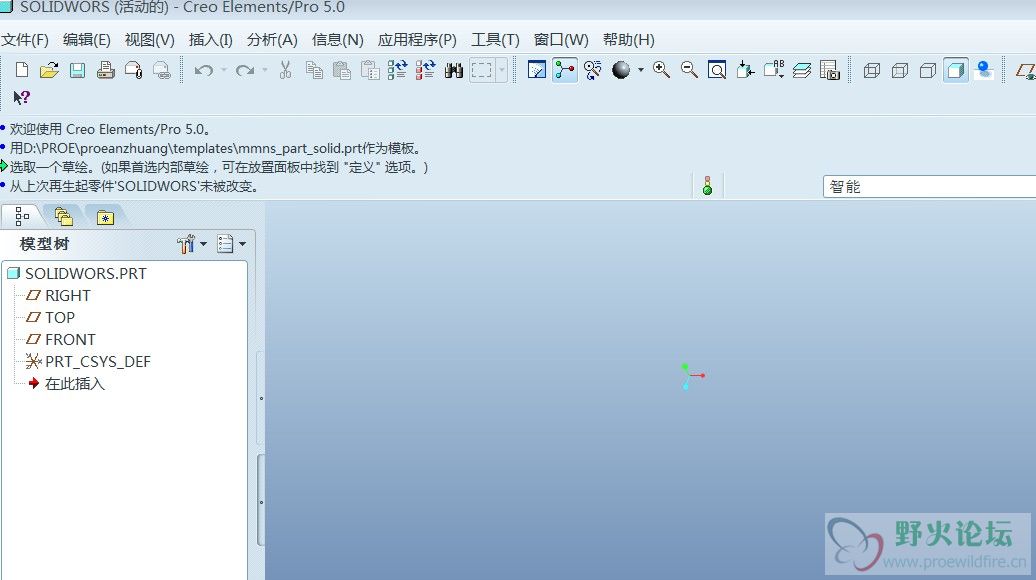Open the 窗口(W) menu

pos(561,40)
